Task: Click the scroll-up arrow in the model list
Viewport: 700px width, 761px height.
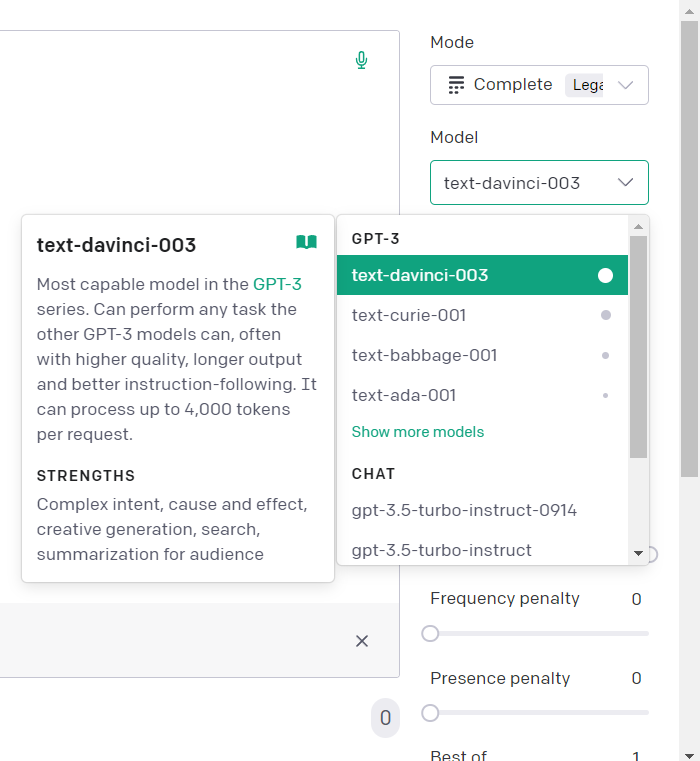Action: click(x=639, y=226)
